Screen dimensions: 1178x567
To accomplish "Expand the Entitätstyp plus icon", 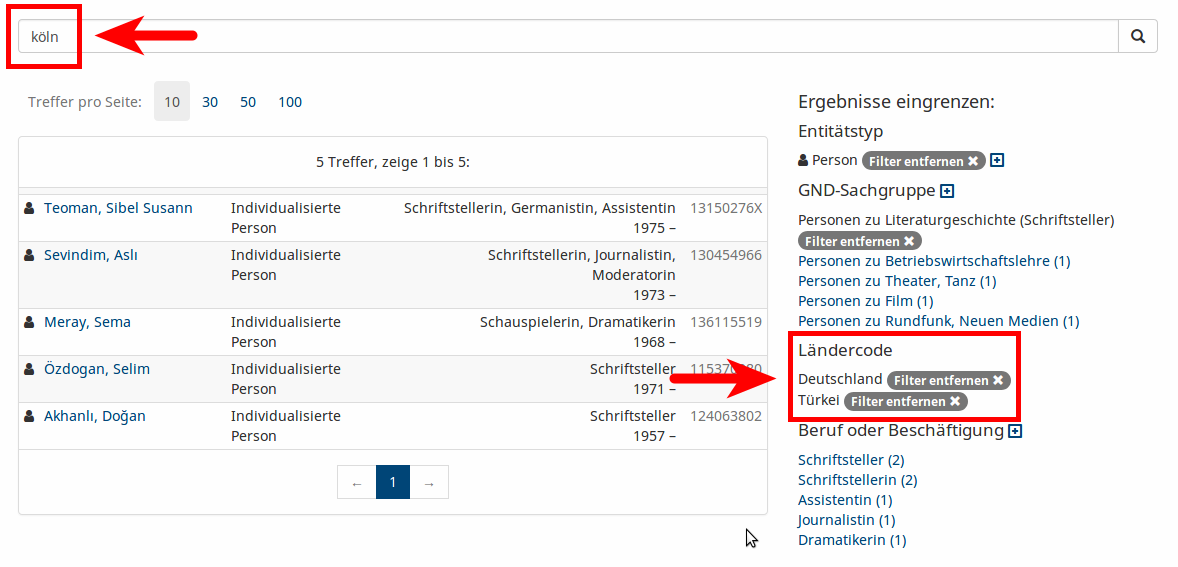I will 997,161.
